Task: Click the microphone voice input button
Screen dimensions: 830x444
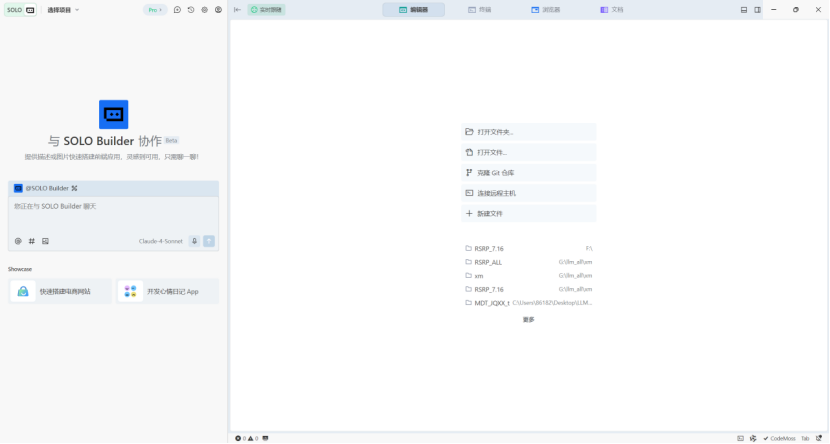Action: pyautogui.click(x=194, y=241)
